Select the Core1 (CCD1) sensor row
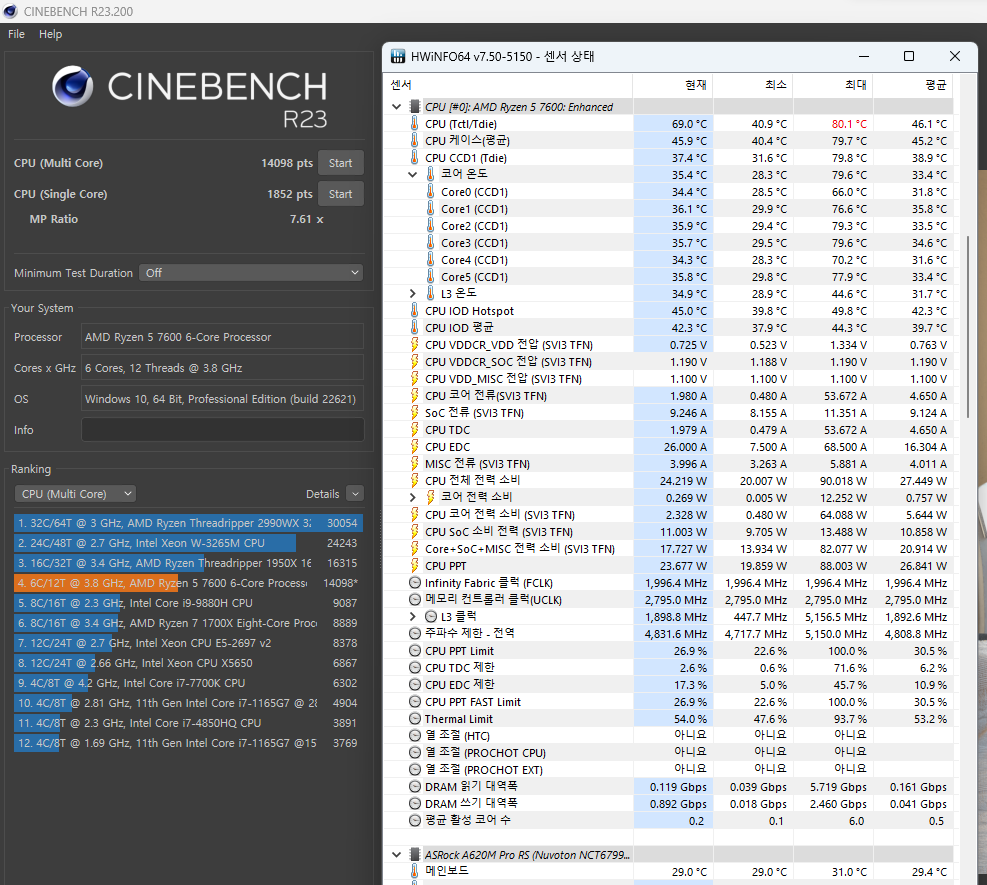This screenshot has height=885, width=987. 668,208
